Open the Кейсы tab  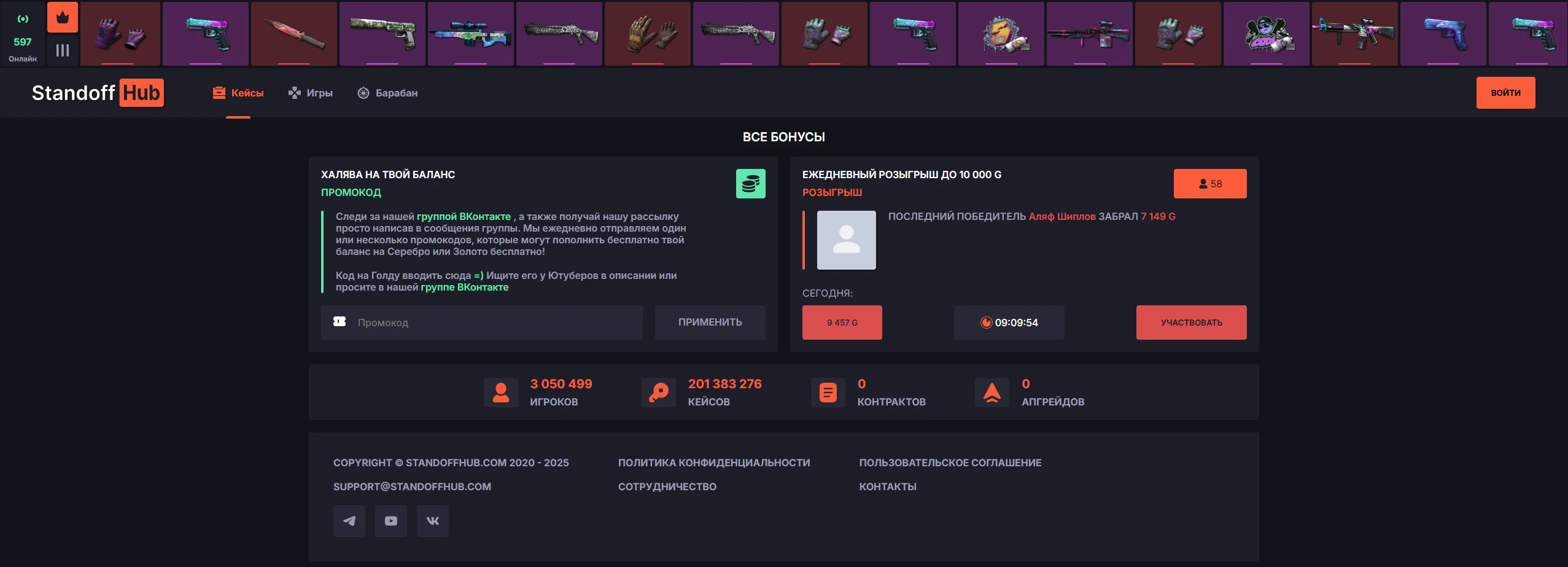(x=238, y=93)
